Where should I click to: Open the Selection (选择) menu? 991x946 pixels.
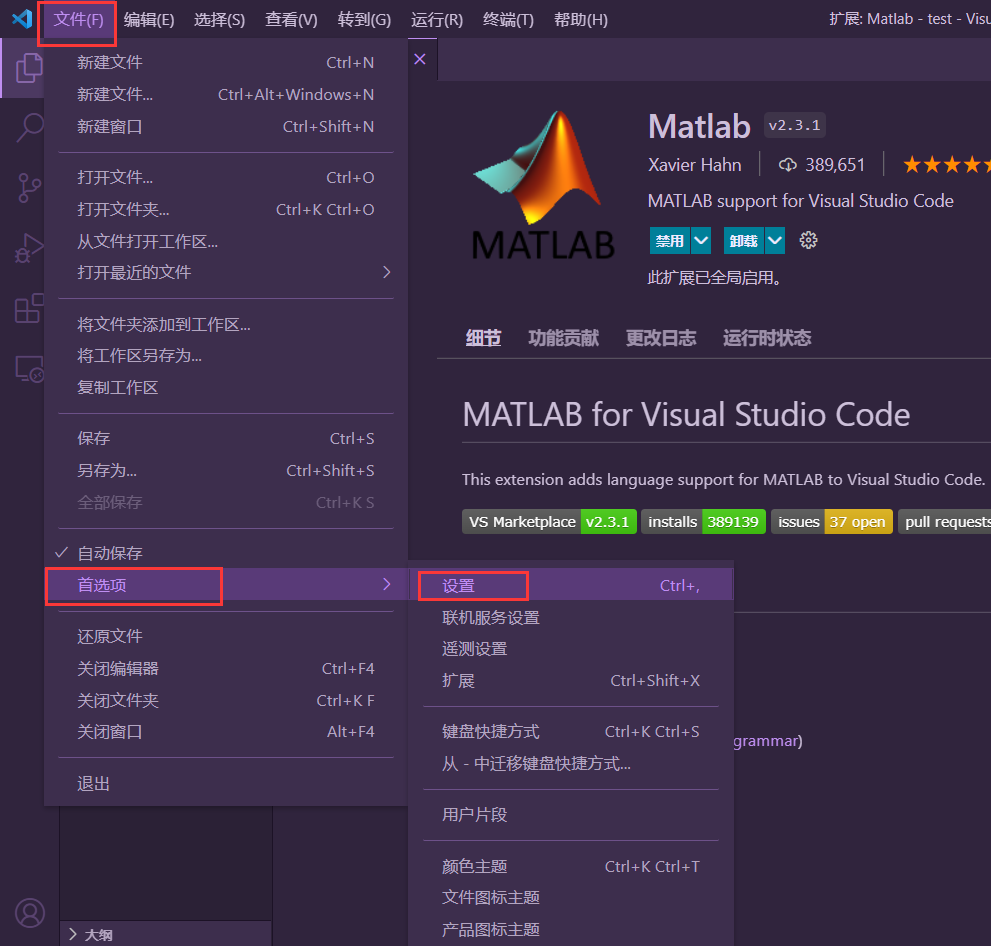tap(219, 20)
